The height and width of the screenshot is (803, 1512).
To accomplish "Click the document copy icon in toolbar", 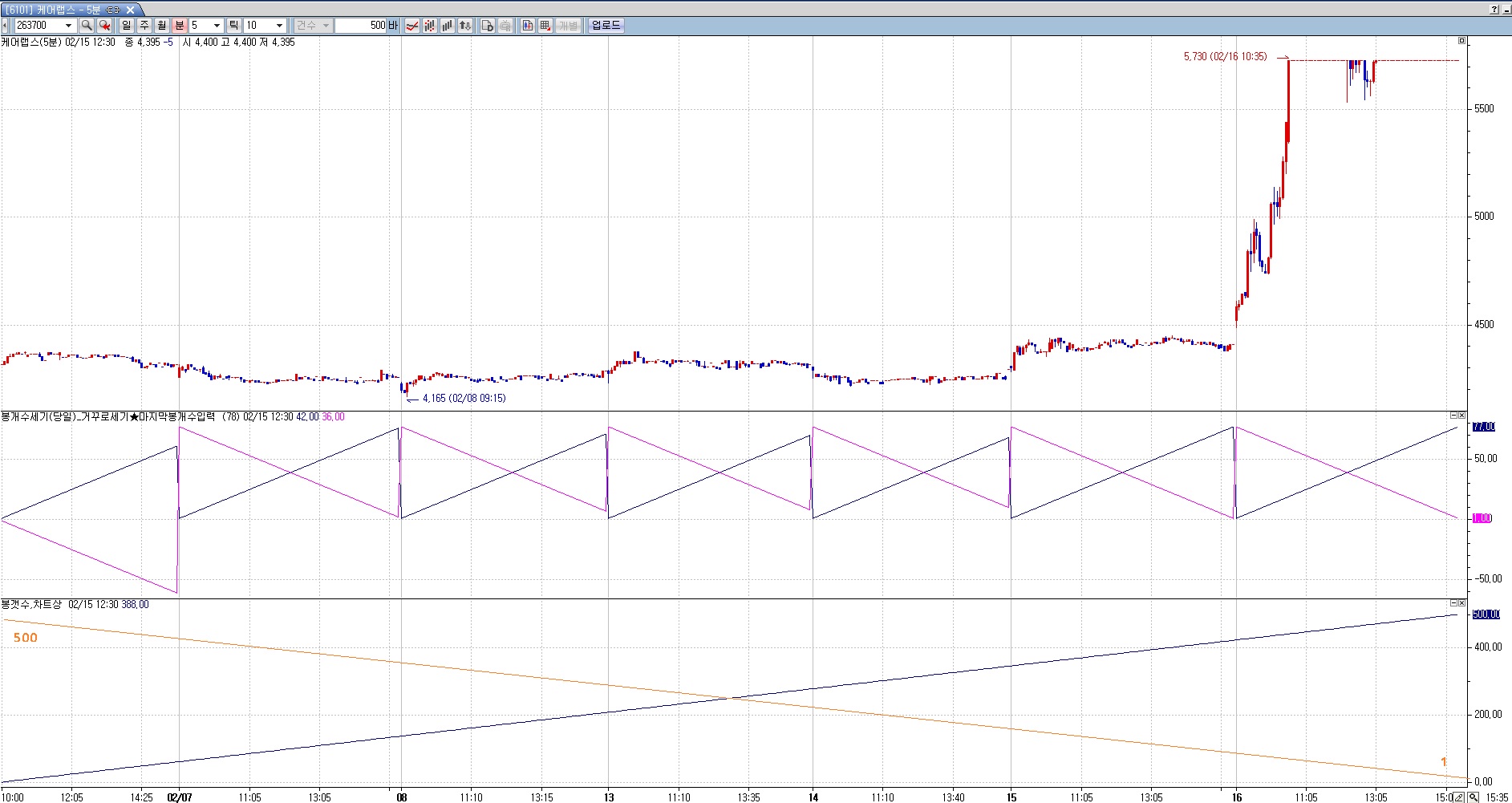I will pos(488,26).
